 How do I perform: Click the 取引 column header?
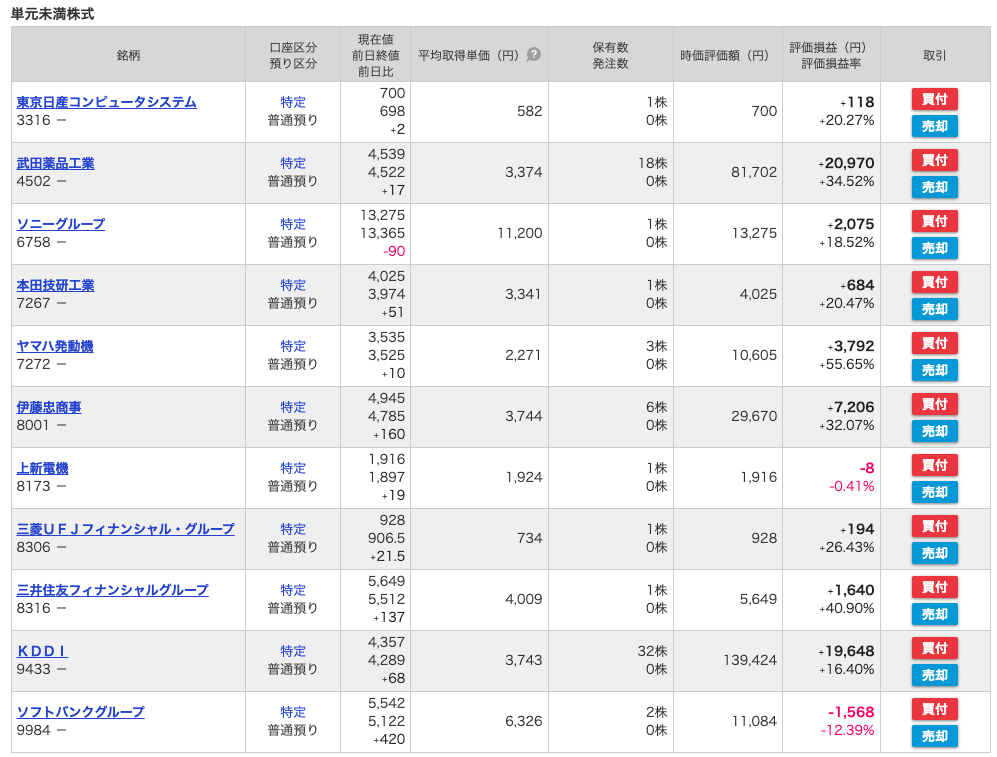pos(935,55)
